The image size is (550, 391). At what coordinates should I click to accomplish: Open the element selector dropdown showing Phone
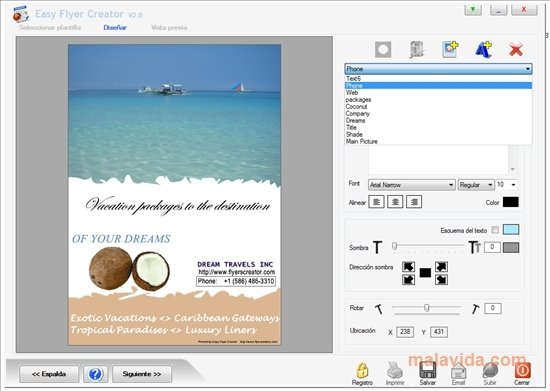coord(438,69)
